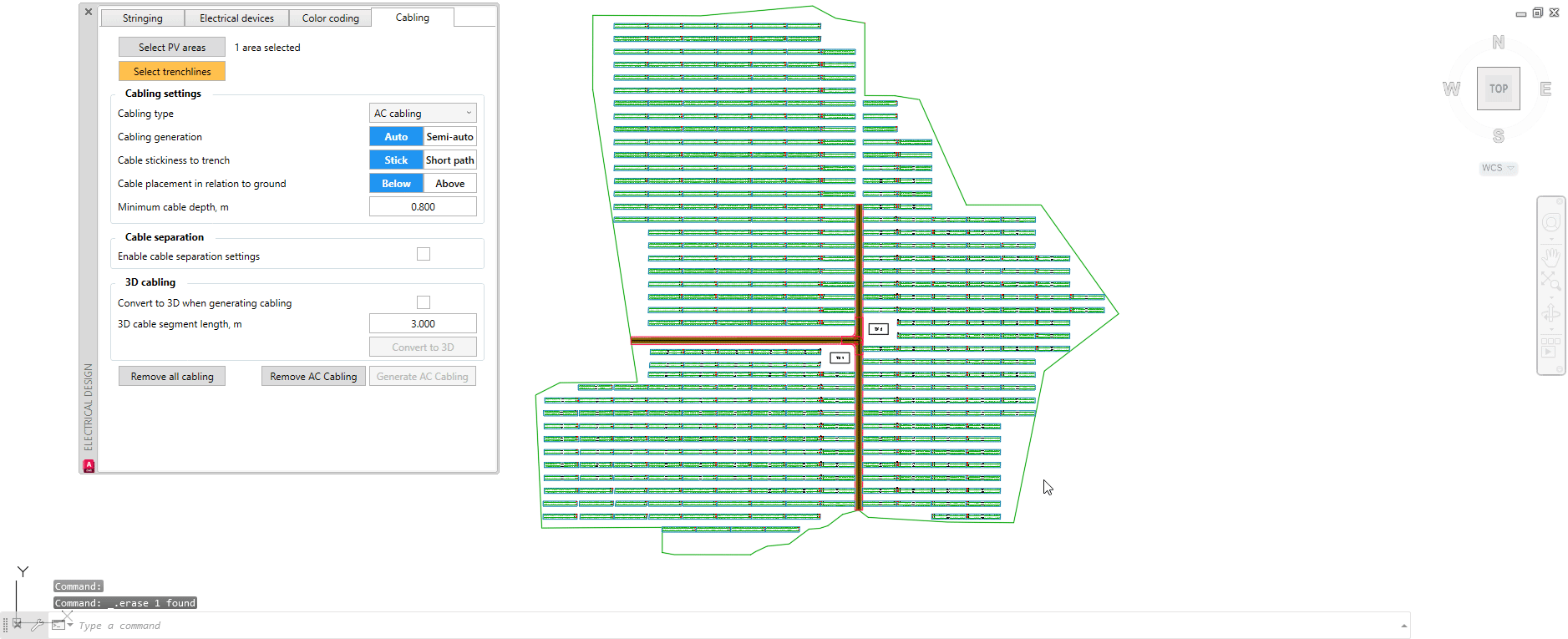The width and height of the screenshot is (1568, 639).
Task: Open the Cabling type dropdown
Action: pyautogui.click(x=423, y=113)
